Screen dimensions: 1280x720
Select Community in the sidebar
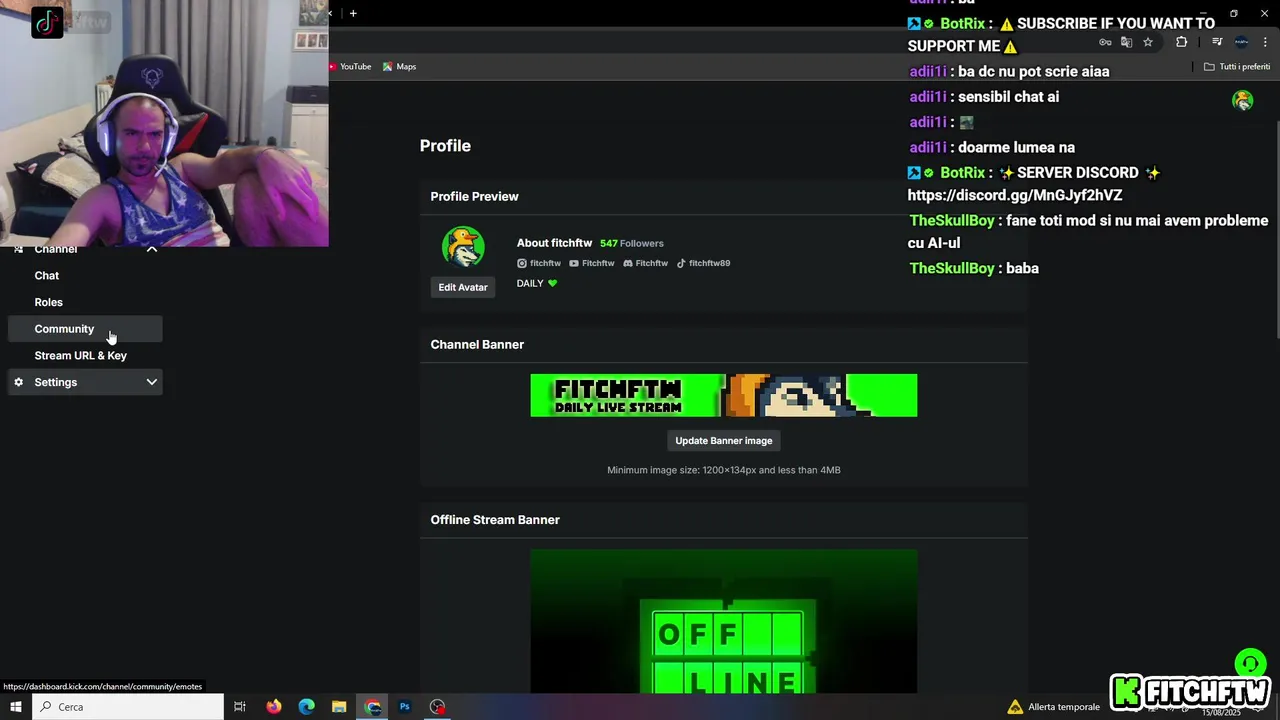(x=85, y=329)
